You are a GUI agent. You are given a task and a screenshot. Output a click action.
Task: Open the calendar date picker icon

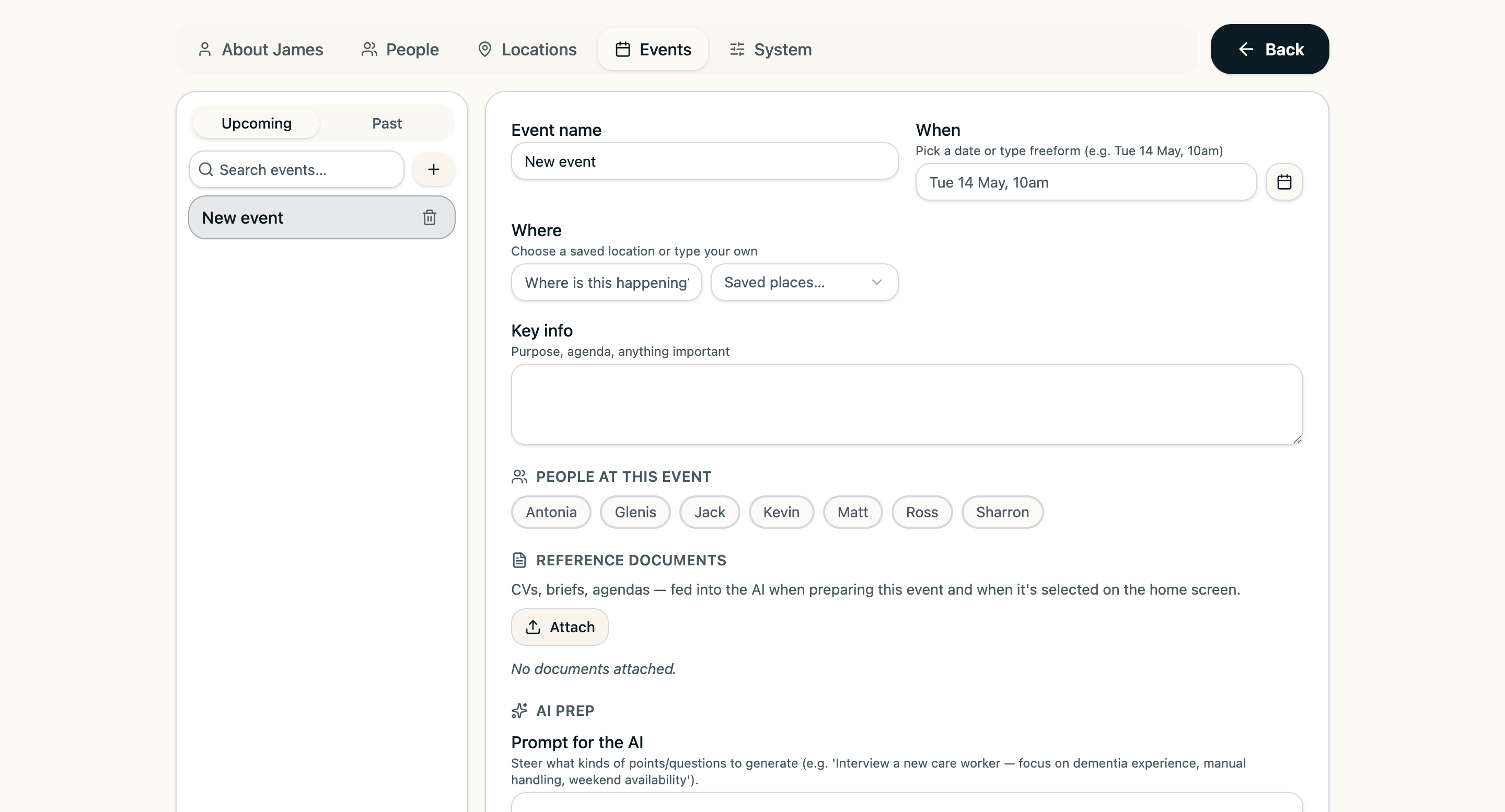tap(1283, 182)
